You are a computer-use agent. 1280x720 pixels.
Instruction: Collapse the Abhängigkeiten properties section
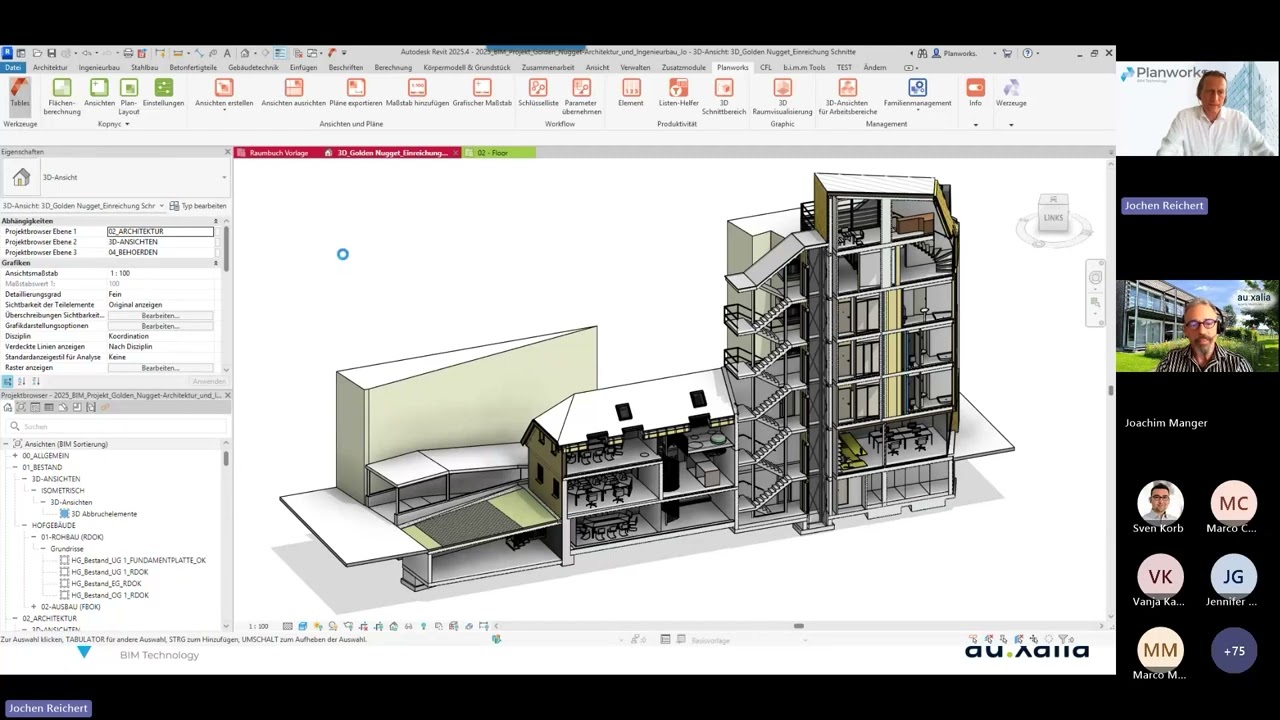tap(217, 221)
